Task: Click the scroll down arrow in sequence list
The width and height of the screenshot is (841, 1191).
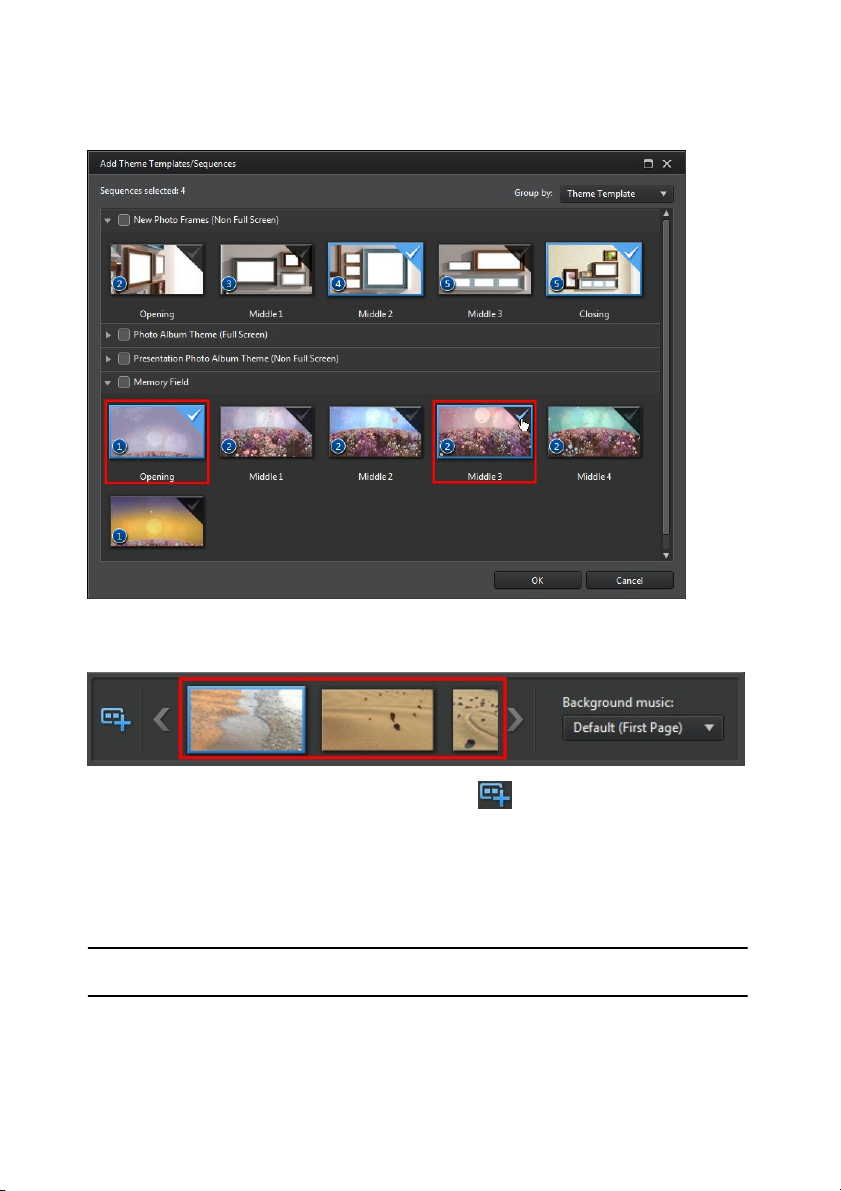Action: (666, 555)
